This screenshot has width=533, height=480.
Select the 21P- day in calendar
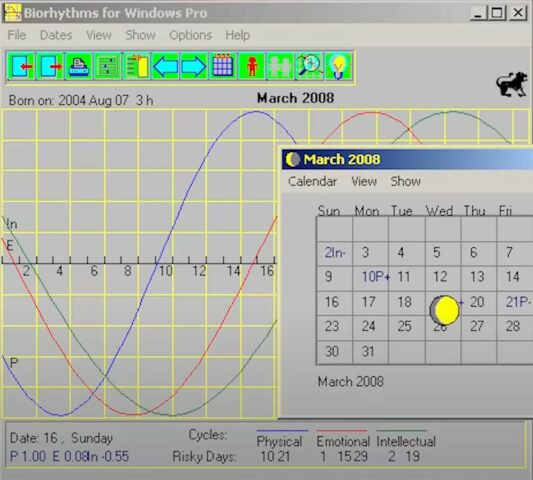click(518, 302)
